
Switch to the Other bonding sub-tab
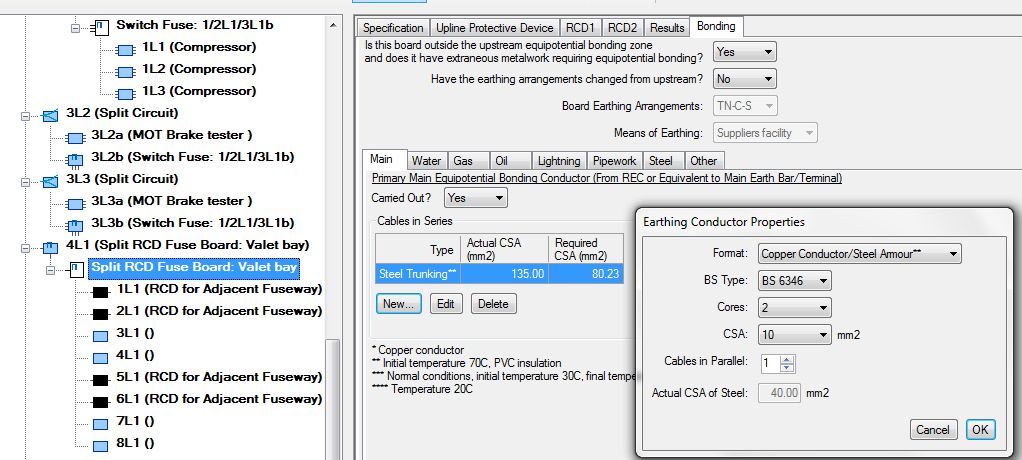point(703,161)
